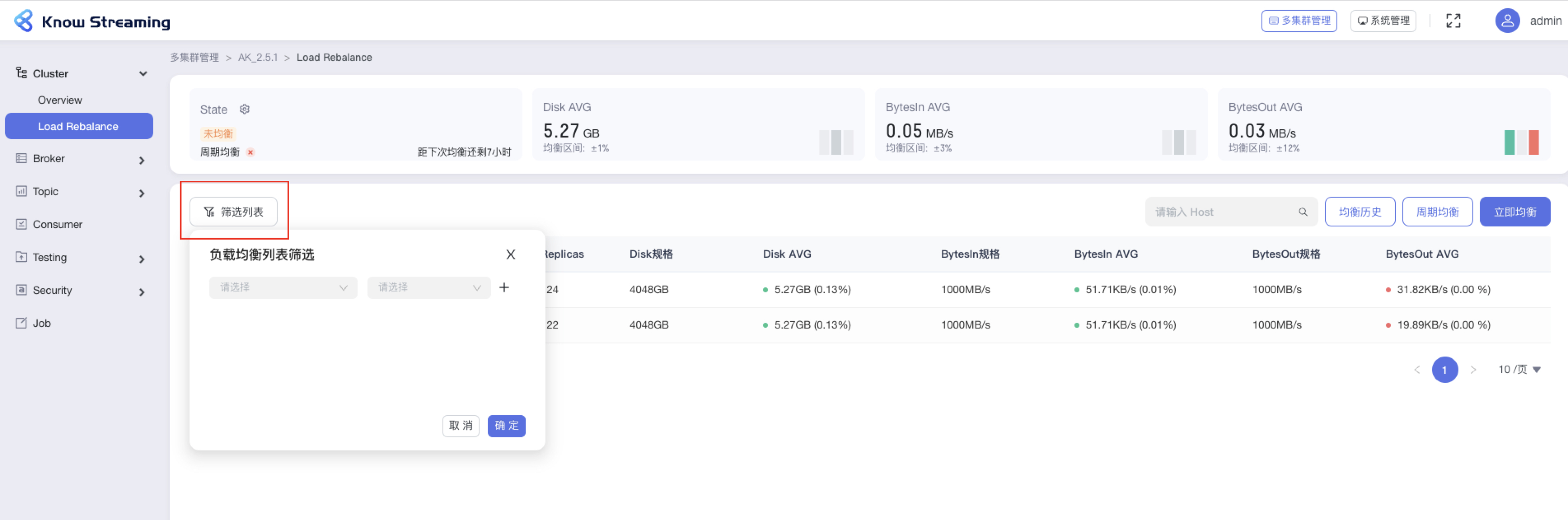Open the Overview menu item

60,100
